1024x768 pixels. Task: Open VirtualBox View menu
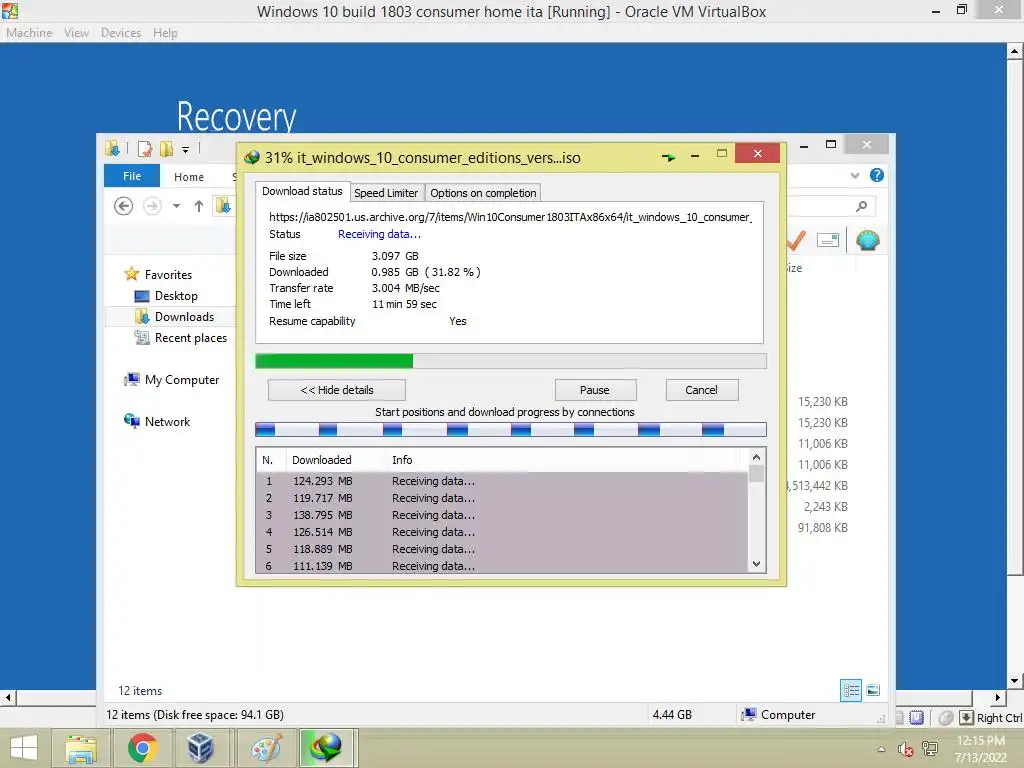coord(76,33)
